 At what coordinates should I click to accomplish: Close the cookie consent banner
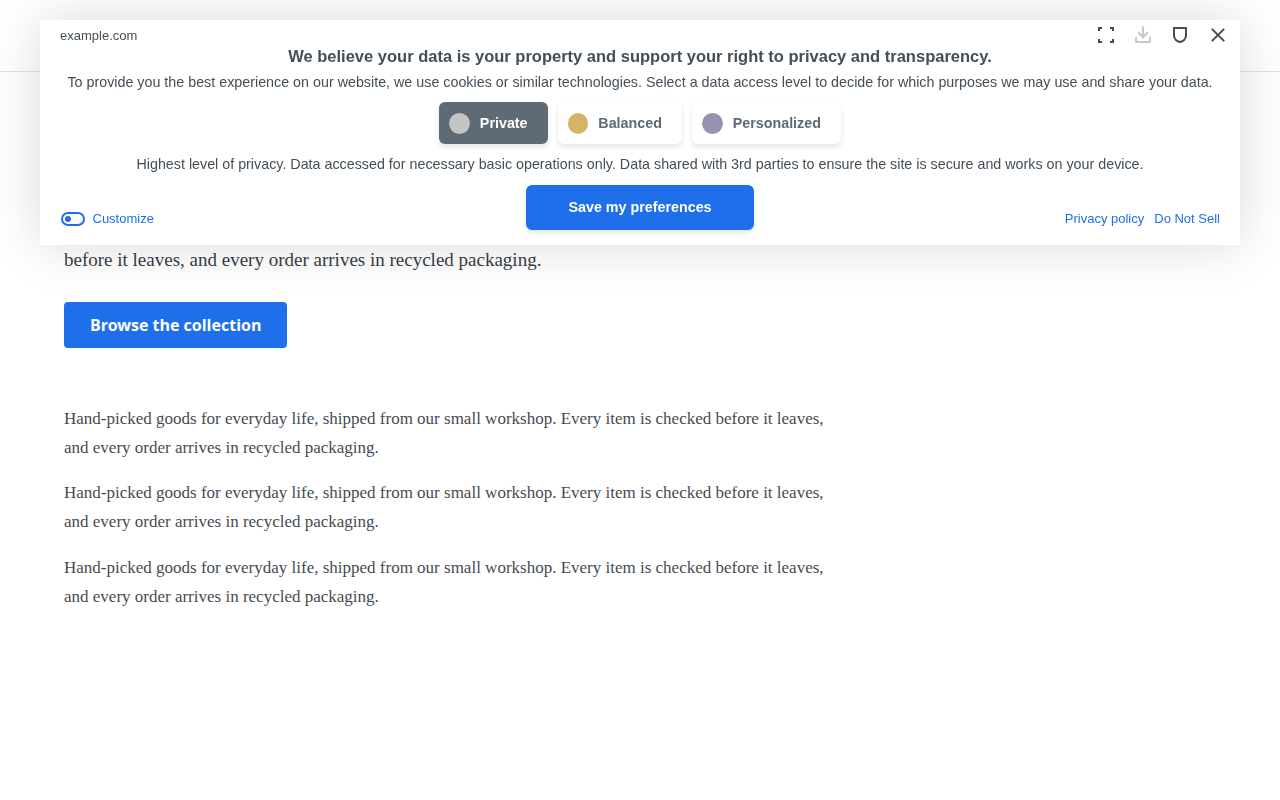click(x=1218, y=35)
